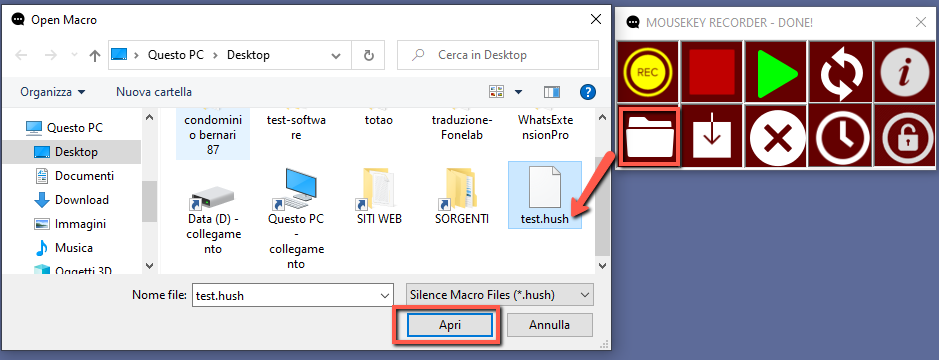Save macro with the download arrow icon

pos(712,136)
